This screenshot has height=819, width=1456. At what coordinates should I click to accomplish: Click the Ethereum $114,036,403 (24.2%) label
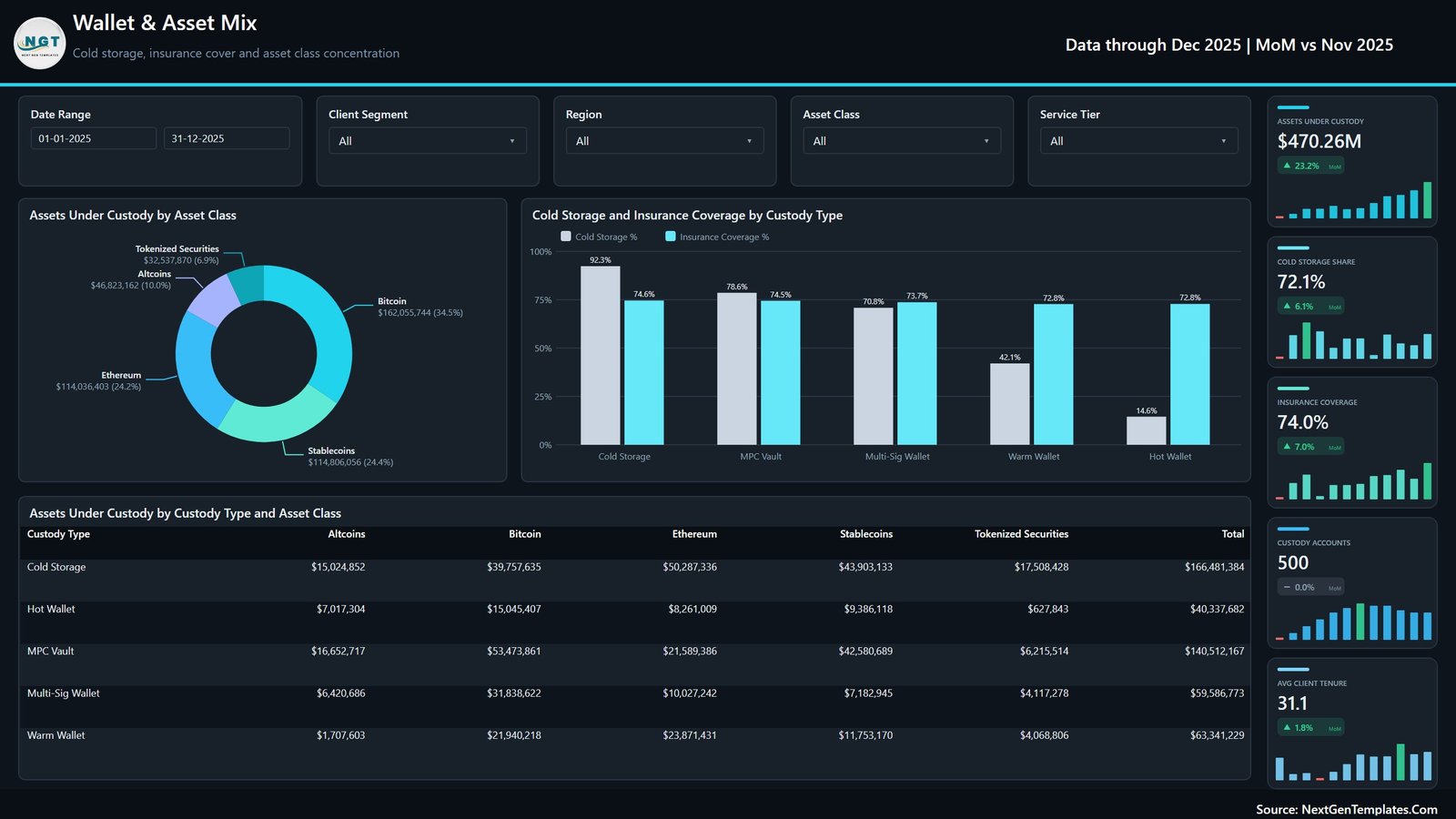point(98,380)
